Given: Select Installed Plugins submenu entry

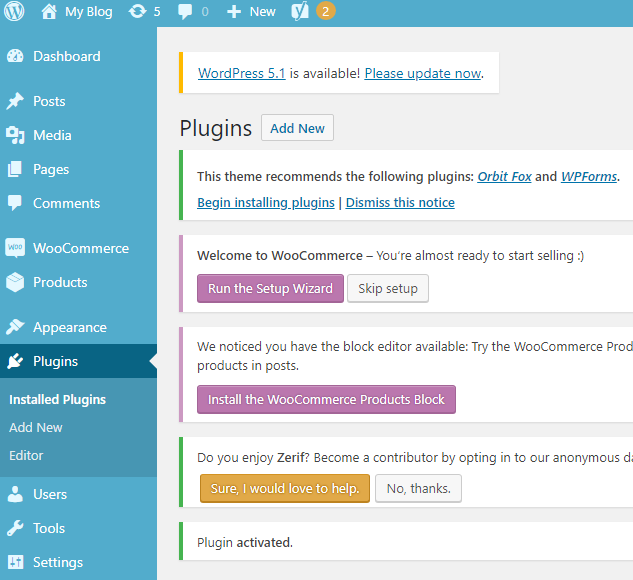Looking at the screenshot, I should 57,399.
